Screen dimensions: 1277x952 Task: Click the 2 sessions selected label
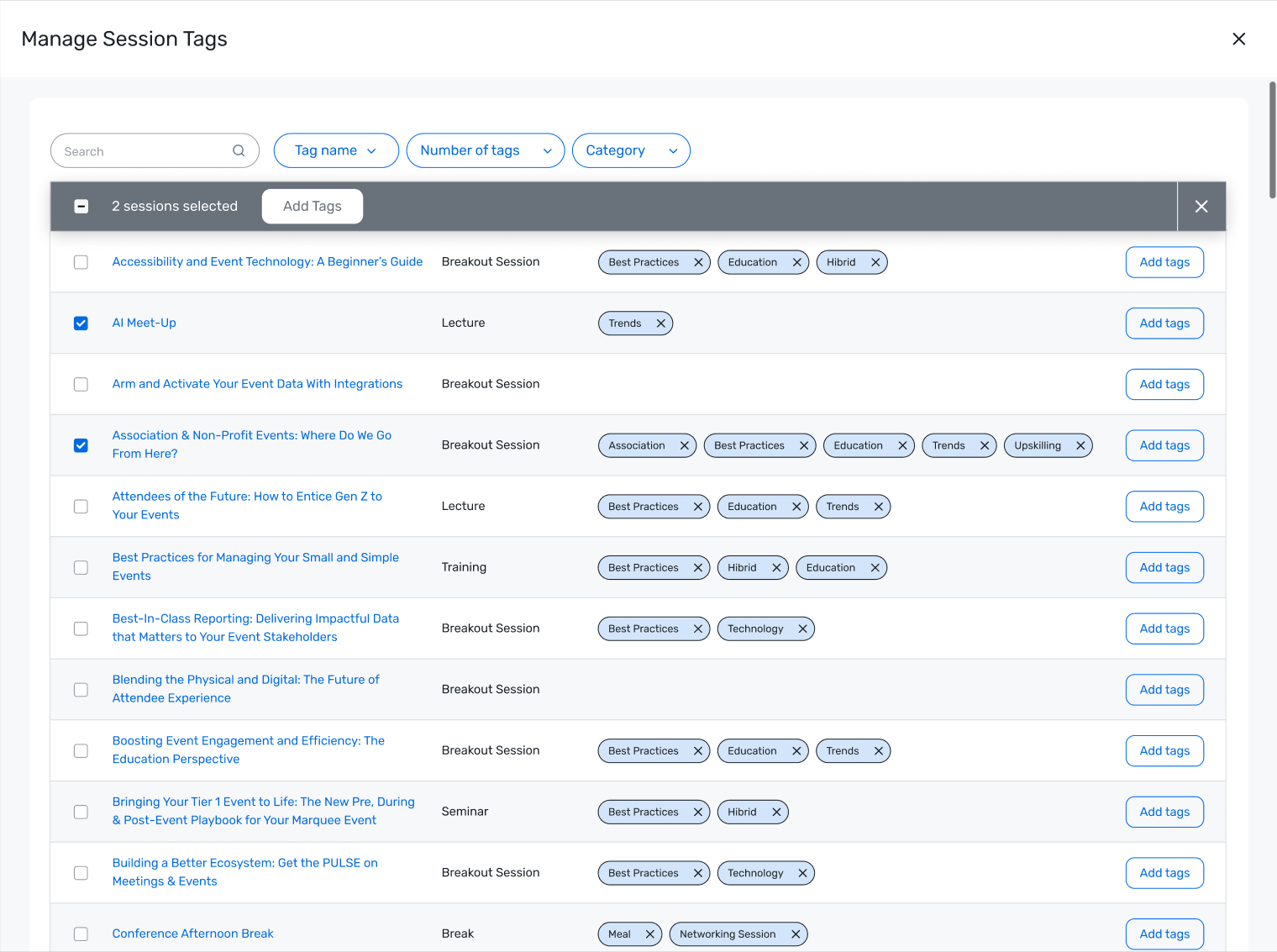[x=175, y=207]
